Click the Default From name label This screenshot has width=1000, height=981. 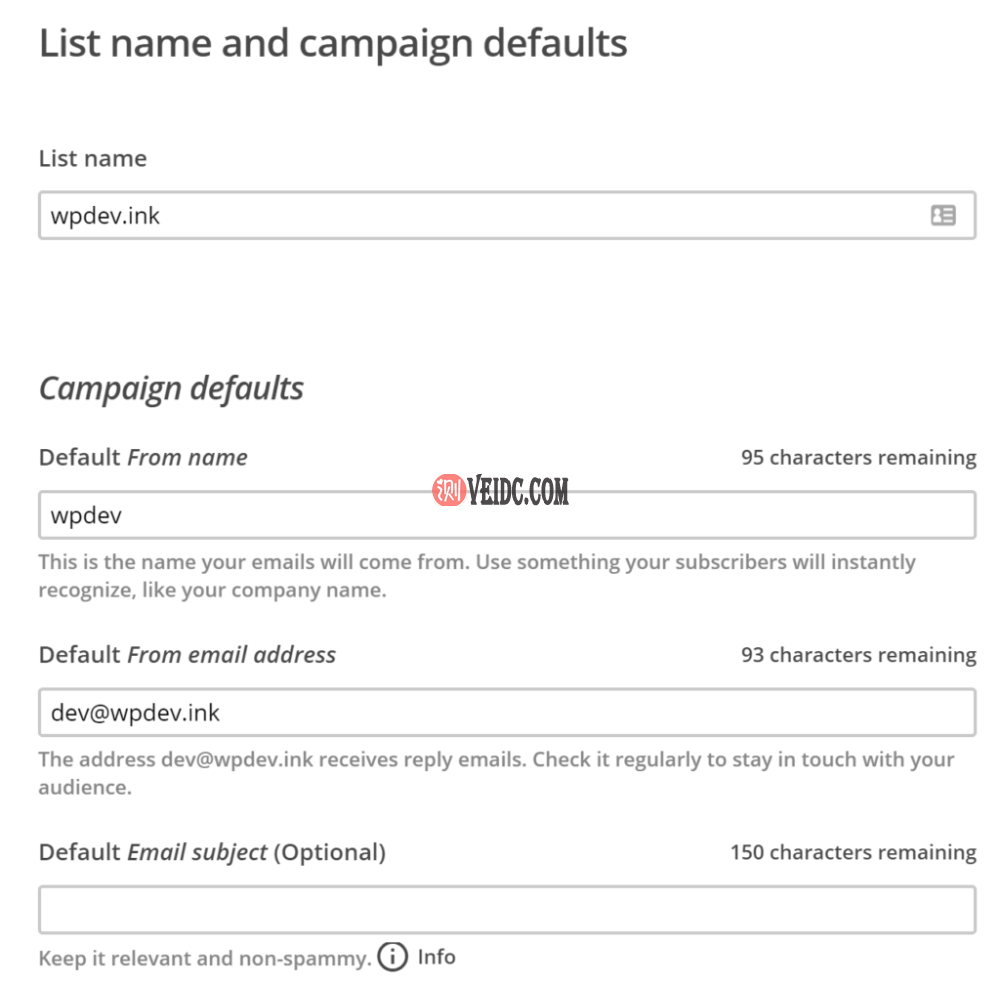coord(143,457)
